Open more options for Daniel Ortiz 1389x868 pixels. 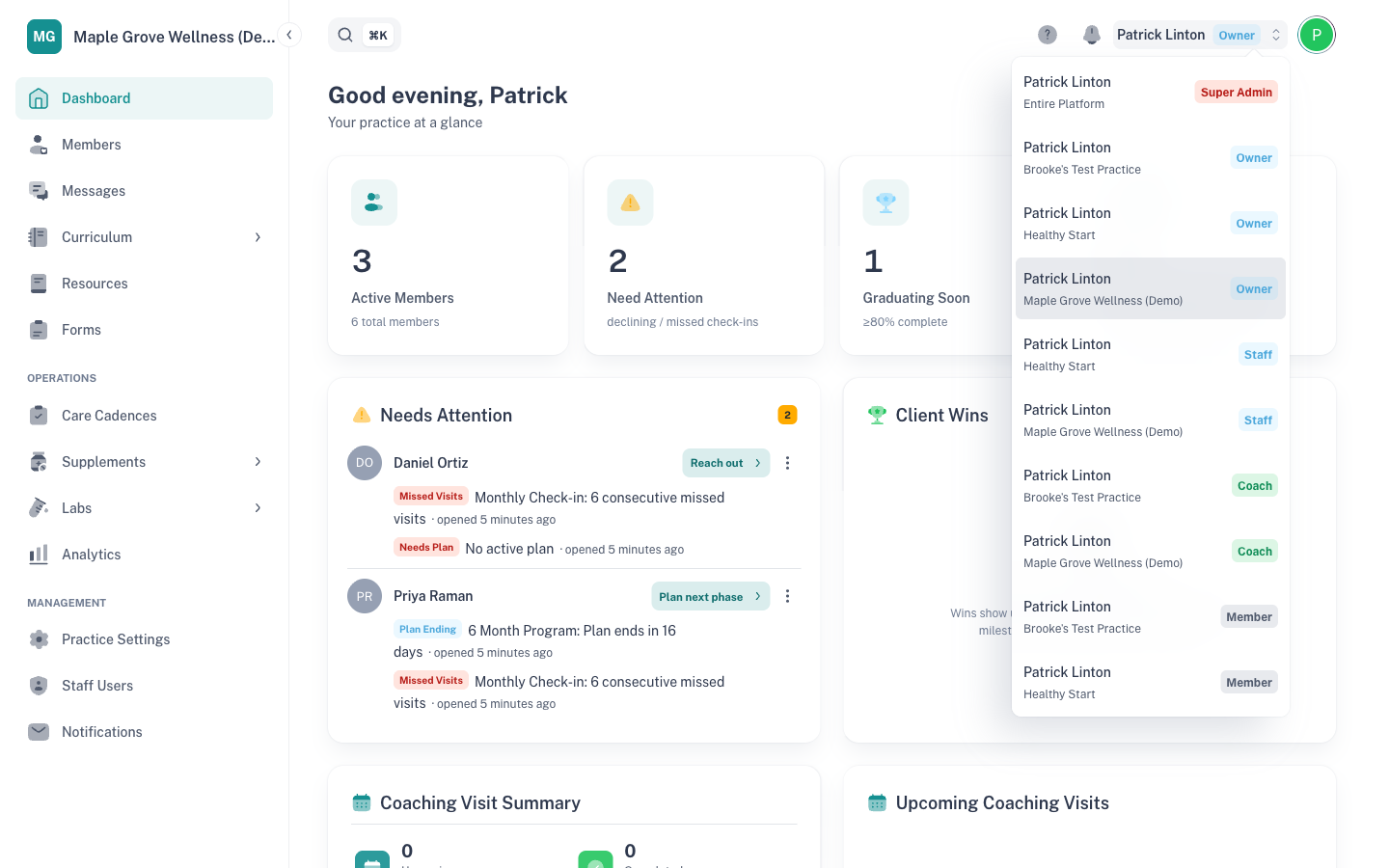click(788, 463)
